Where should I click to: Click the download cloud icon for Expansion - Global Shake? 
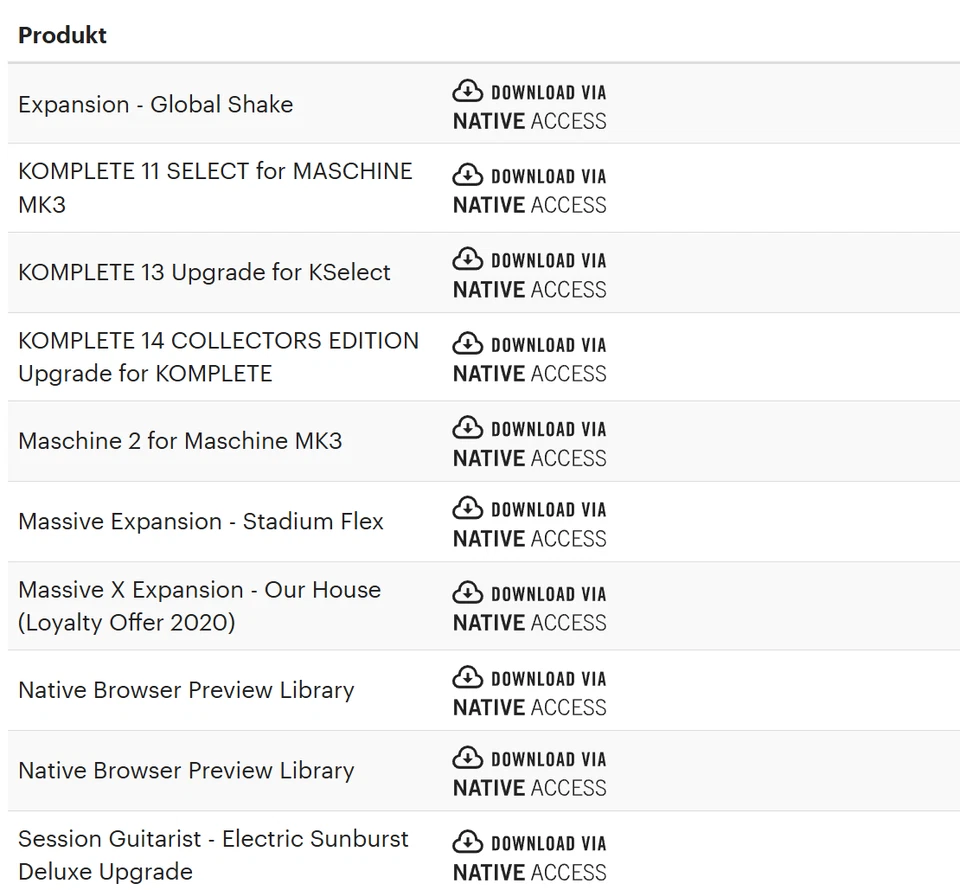click(x=466, y=90)
